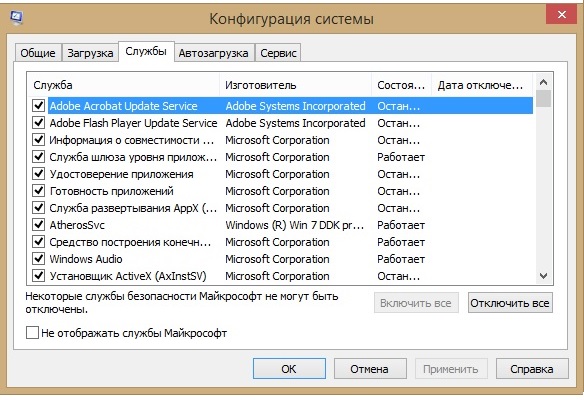Uncheck the Удостоверение приложения checkbox
584x400 pixels.
tap(38, 174)
